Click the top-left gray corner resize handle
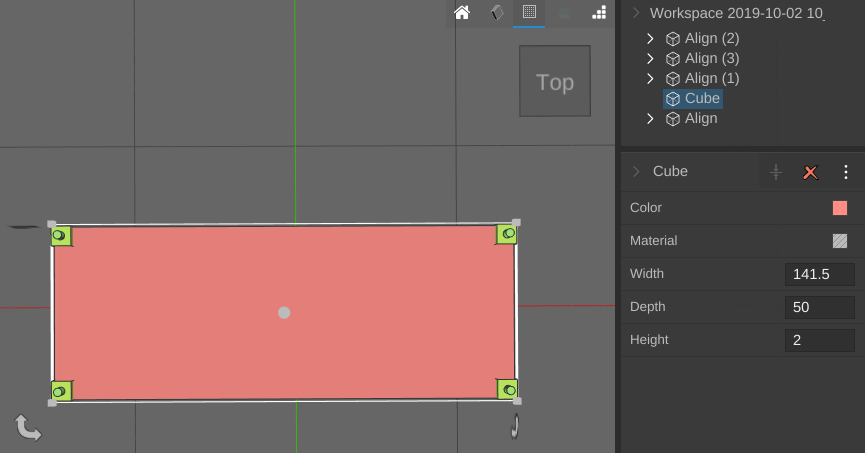865x453 pixels. coord(52,225)
